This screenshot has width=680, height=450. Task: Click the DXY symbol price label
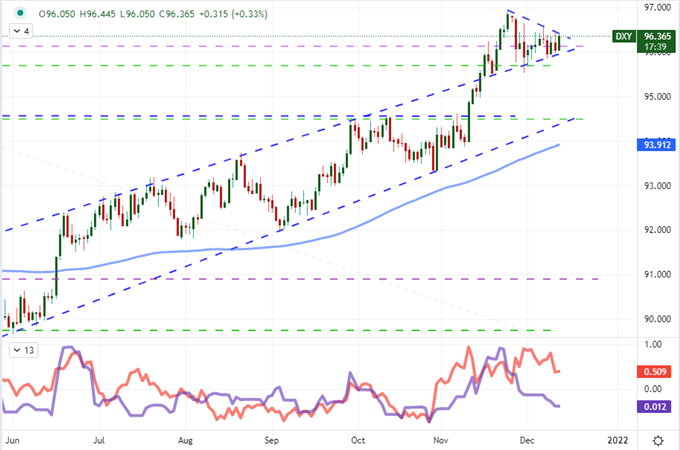click(x=624, y=36)
